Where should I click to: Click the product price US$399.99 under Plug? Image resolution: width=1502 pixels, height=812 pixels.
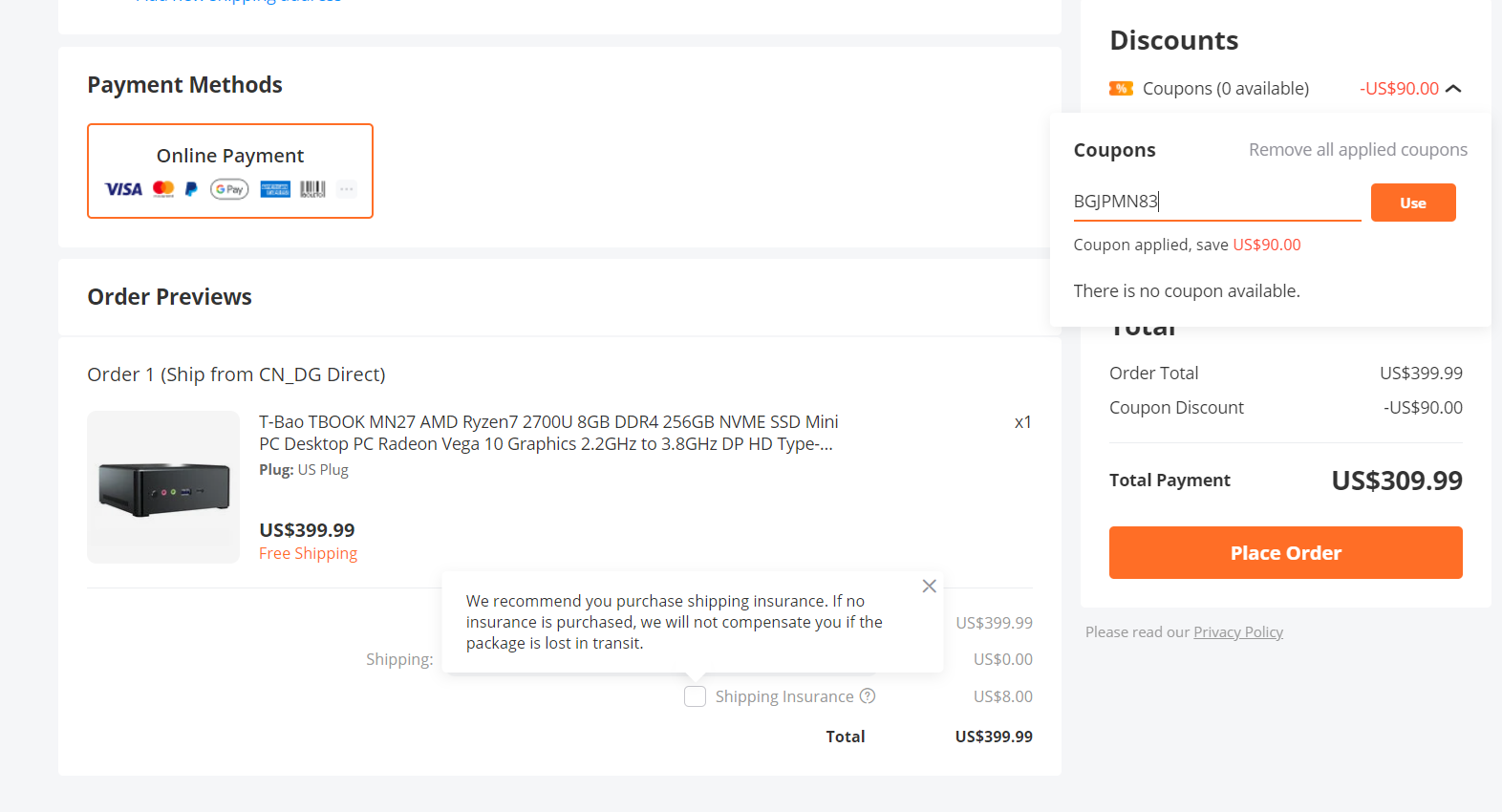307,530
